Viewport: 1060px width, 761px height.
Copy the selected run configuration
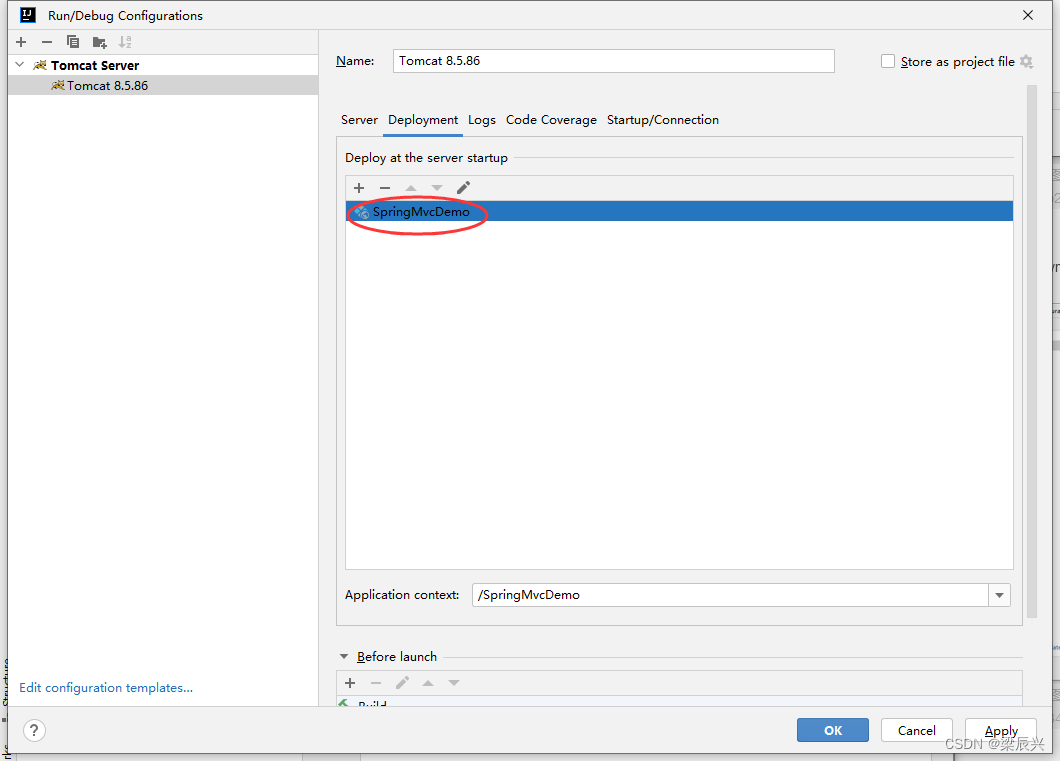(73, 42)
